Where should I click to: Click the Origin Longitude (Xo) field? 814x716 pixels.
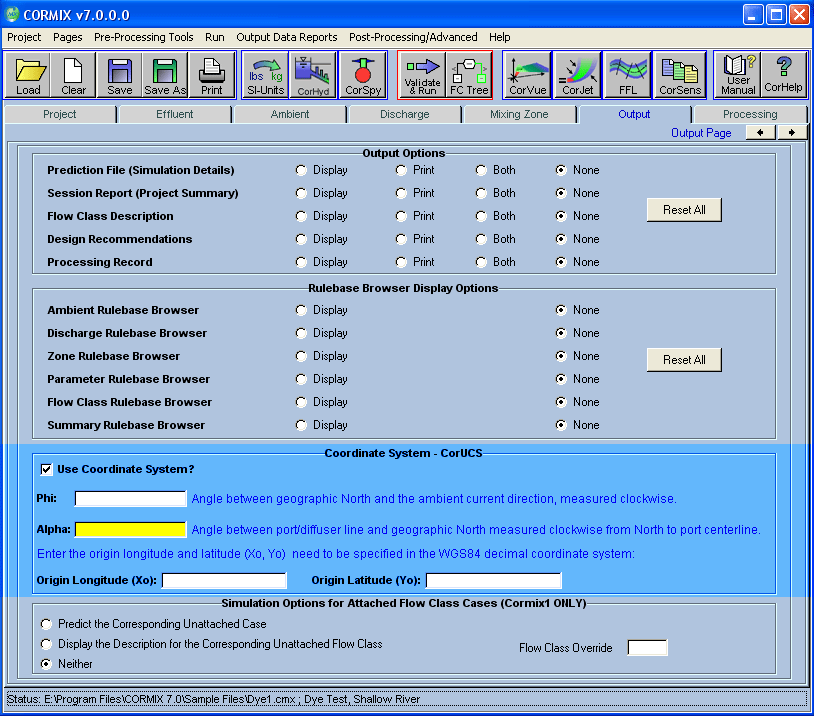(224, 580)
